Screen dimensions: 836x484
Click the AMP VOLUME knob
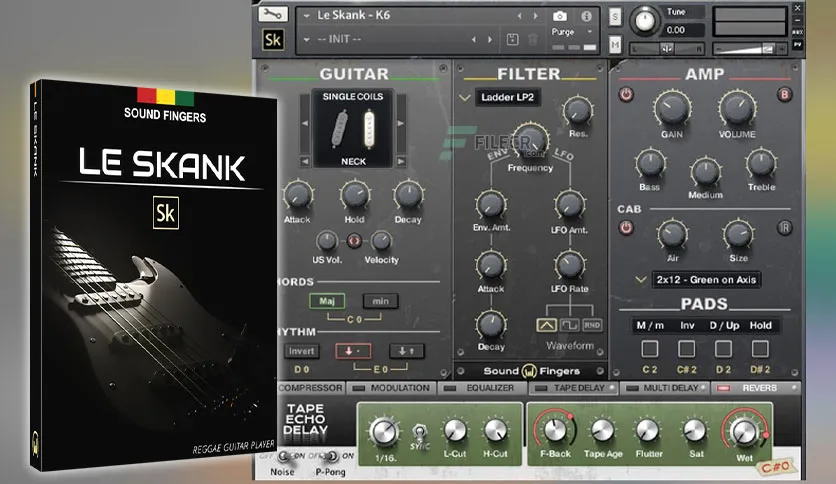tap(737, 108)
